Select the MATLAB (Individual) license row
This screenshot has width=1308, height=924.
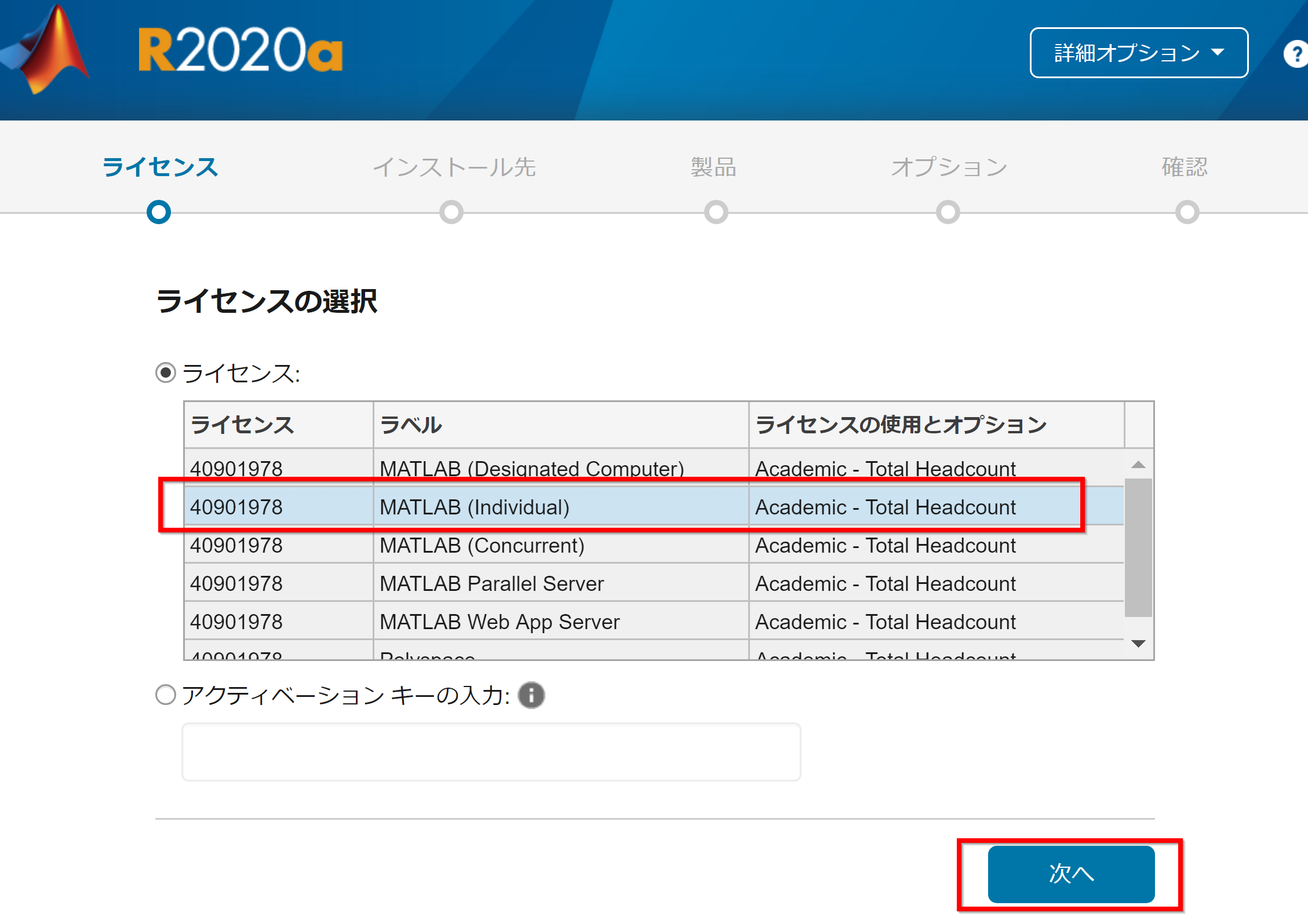click(654, 506)
